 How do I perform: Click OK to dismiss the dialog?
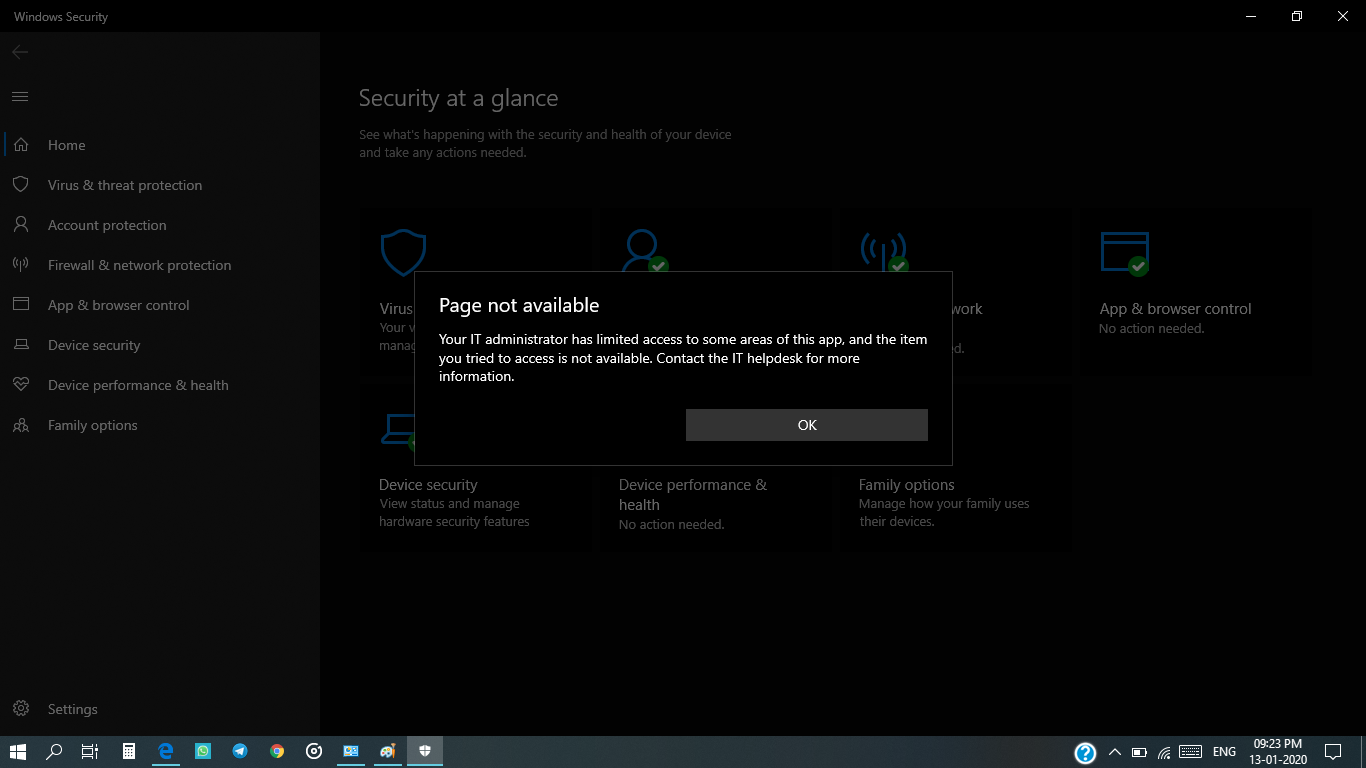coord(806,425)
